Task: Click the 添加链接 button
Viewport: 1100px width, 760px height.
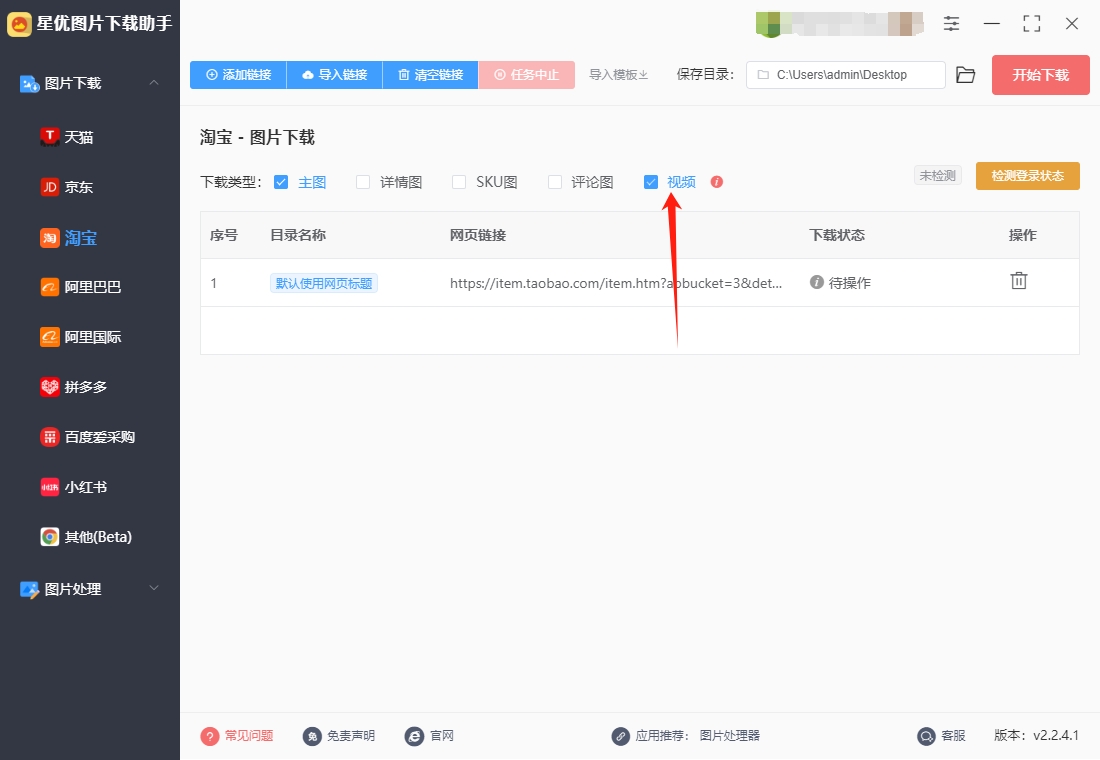Action: (x=239, y=74)
